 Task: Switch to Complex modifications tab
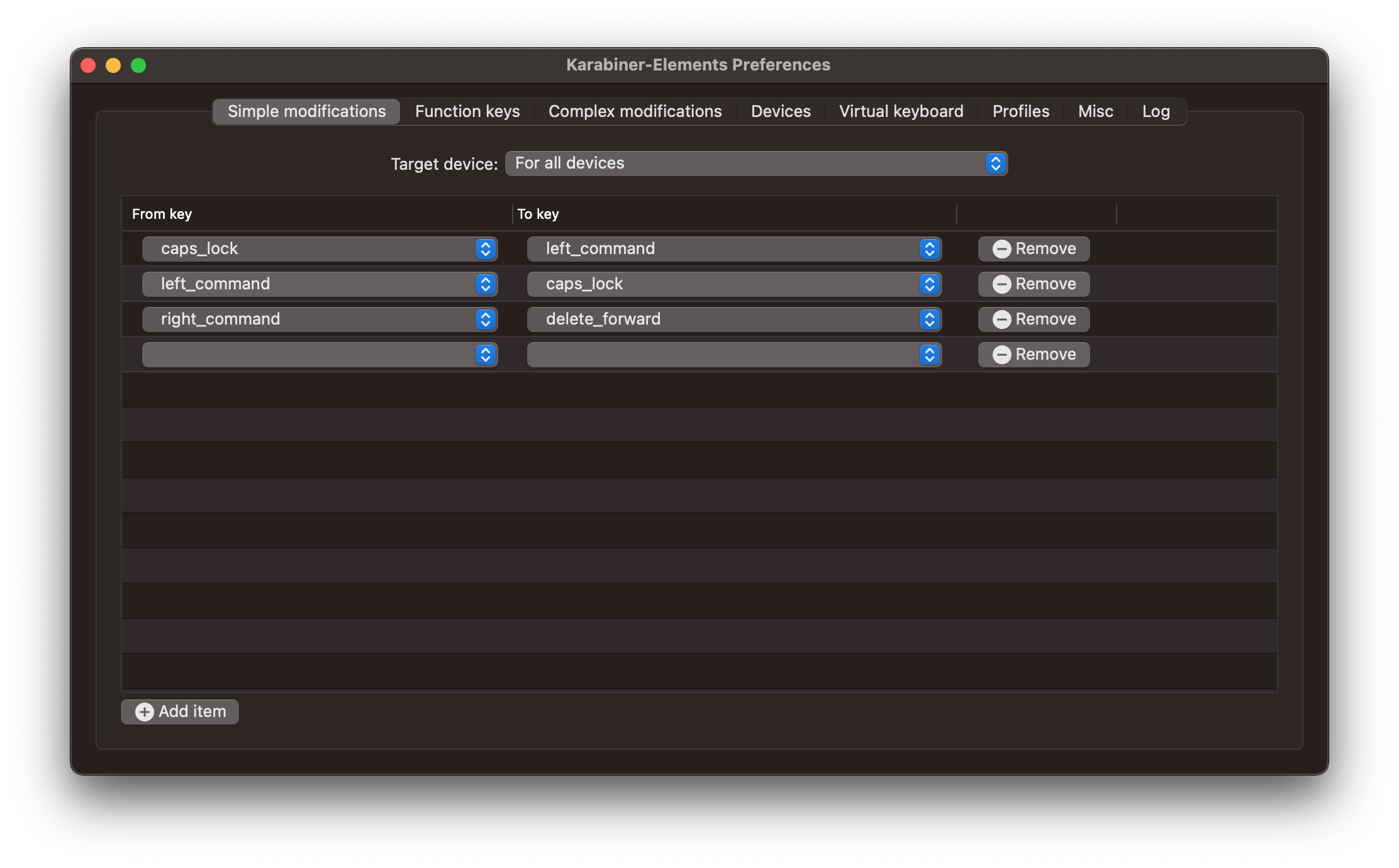tap(635, 111)
